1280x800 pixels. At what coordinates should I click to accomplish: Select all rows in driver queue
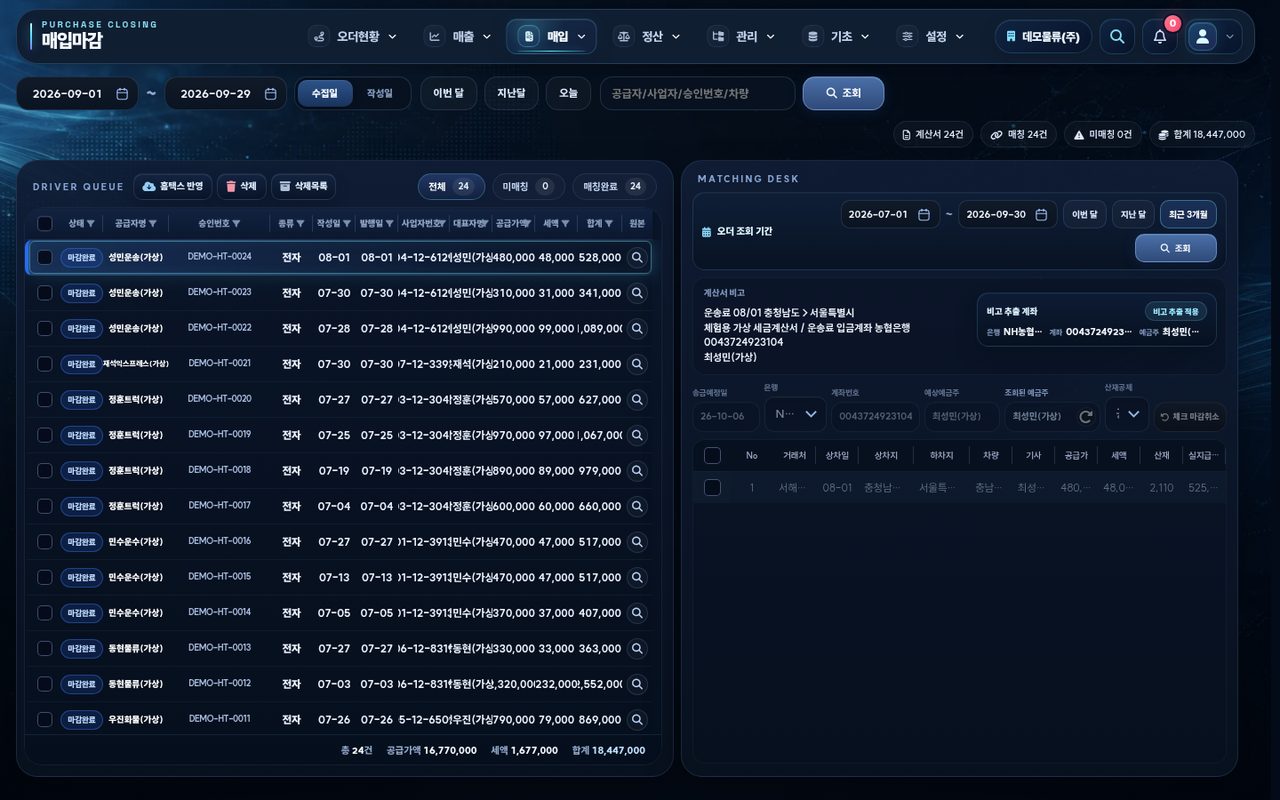[x=45, y=224]
